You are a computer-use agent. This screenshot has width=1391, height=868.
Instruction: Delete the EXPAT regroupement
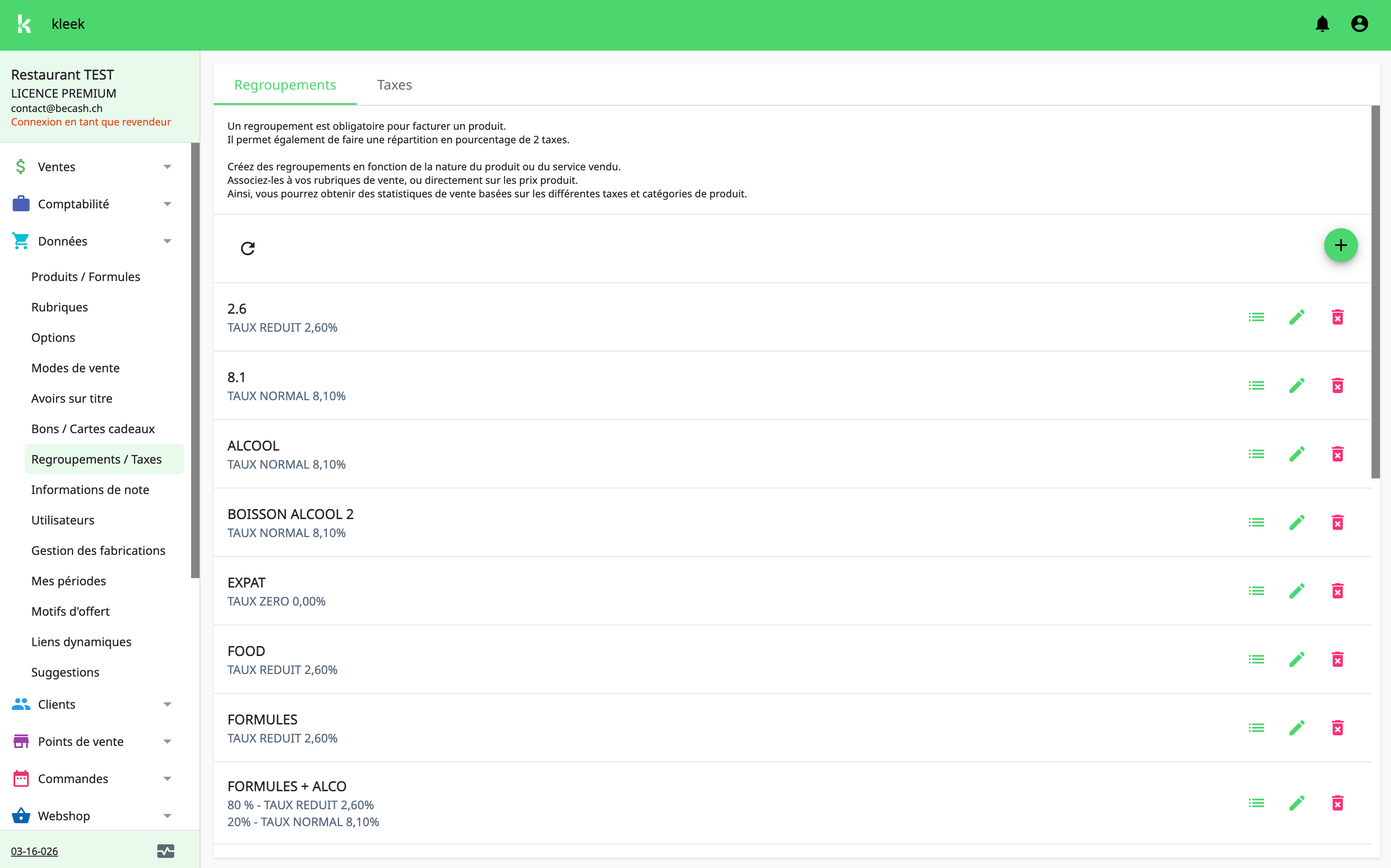1338,591
